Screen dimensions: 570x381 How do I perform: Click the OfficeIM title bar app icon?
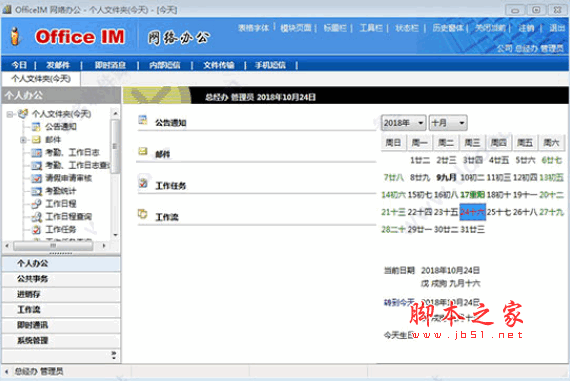(7, 9)
